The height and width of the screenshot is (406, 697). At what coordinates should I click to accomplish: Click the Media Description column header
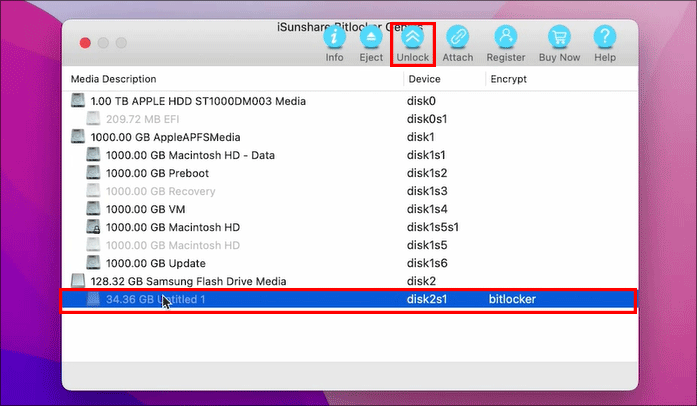(x=113, y=79)
